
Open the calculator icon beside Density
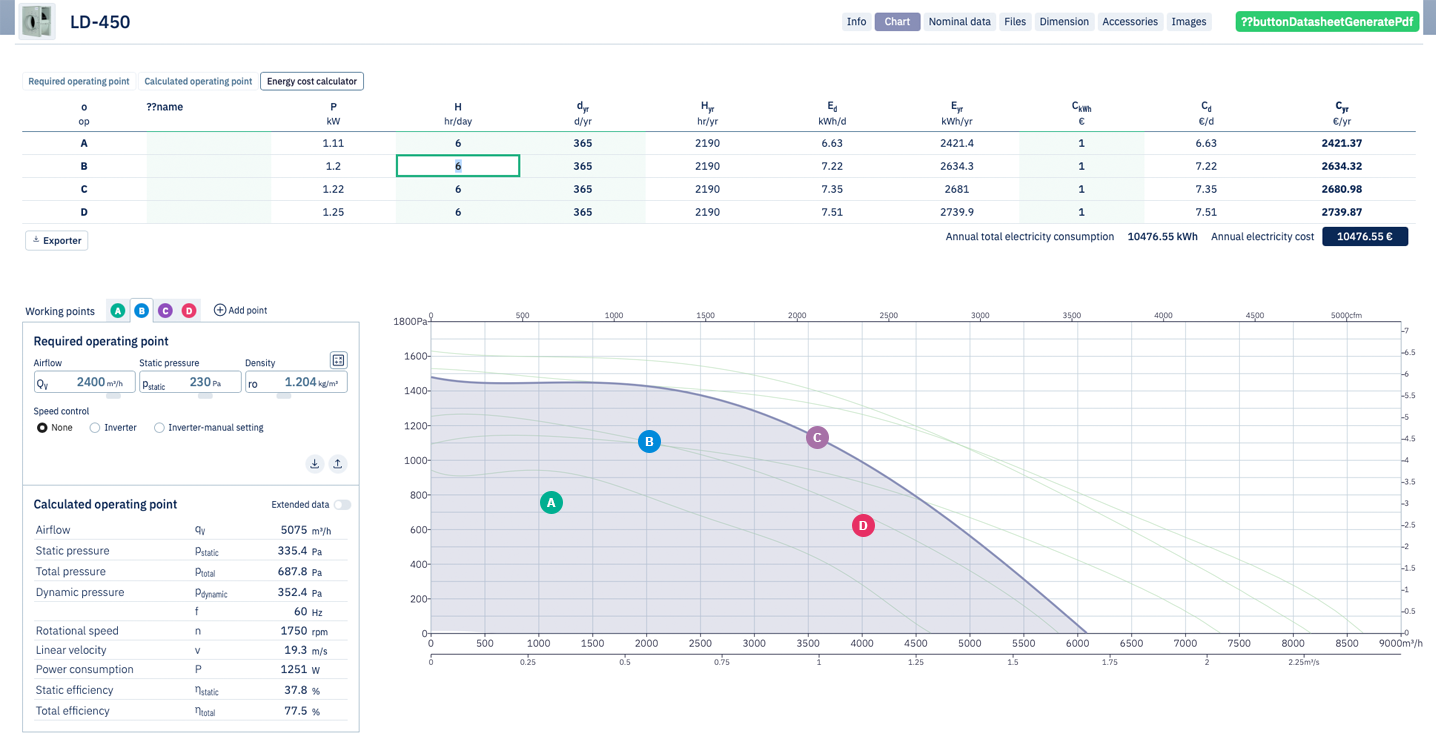click(x=338, y=360)
